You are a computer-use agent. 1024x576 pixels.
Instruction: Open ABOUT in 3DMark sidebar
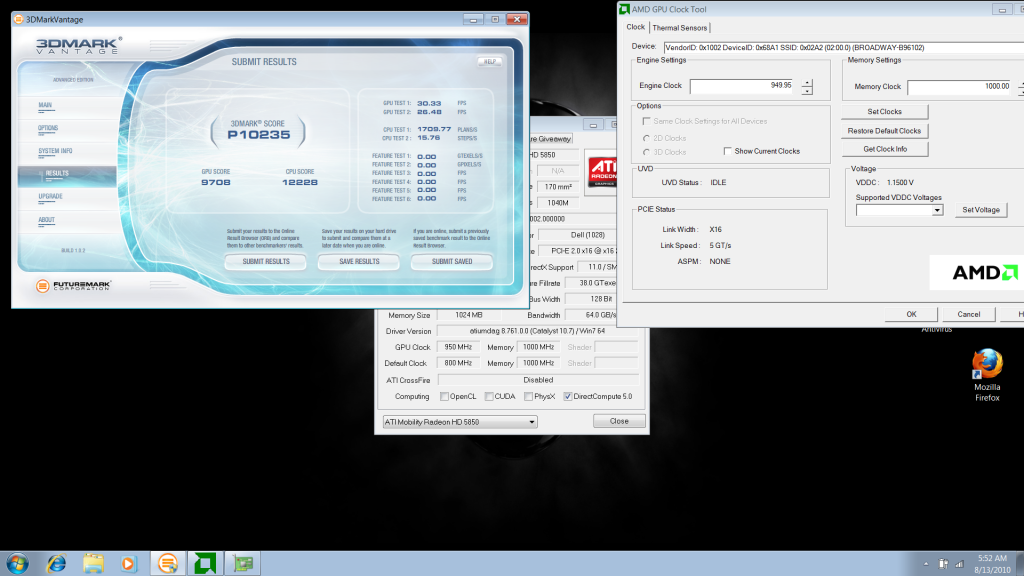coord(46,220)
